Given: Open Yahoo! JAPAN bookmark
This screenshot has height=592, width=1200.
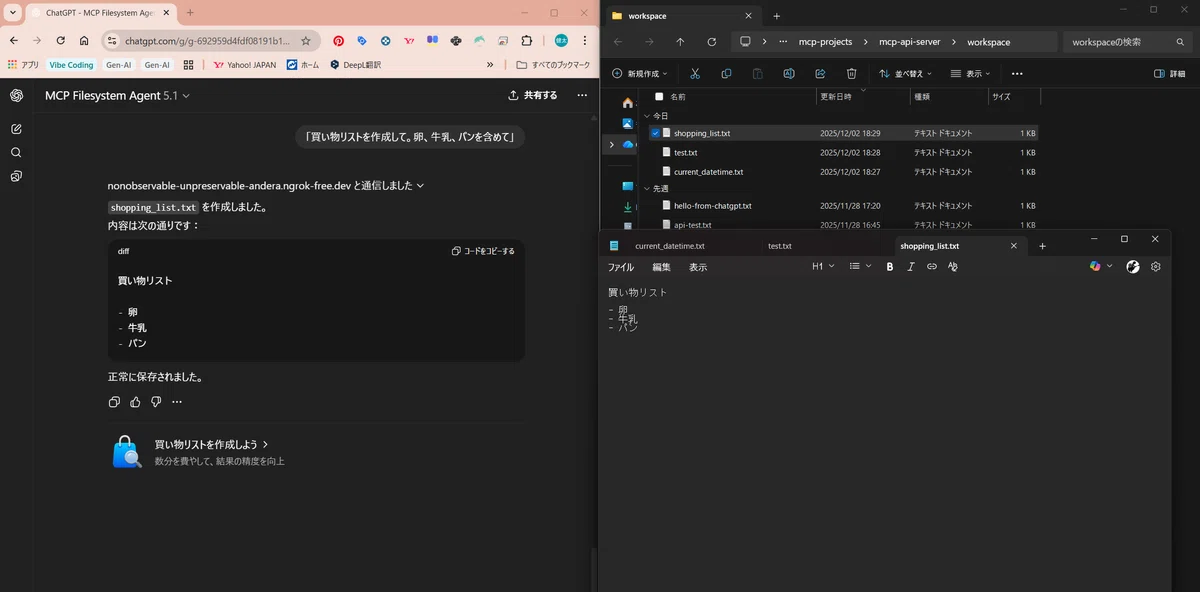Looking at the screenshot, I should (244, 65).
